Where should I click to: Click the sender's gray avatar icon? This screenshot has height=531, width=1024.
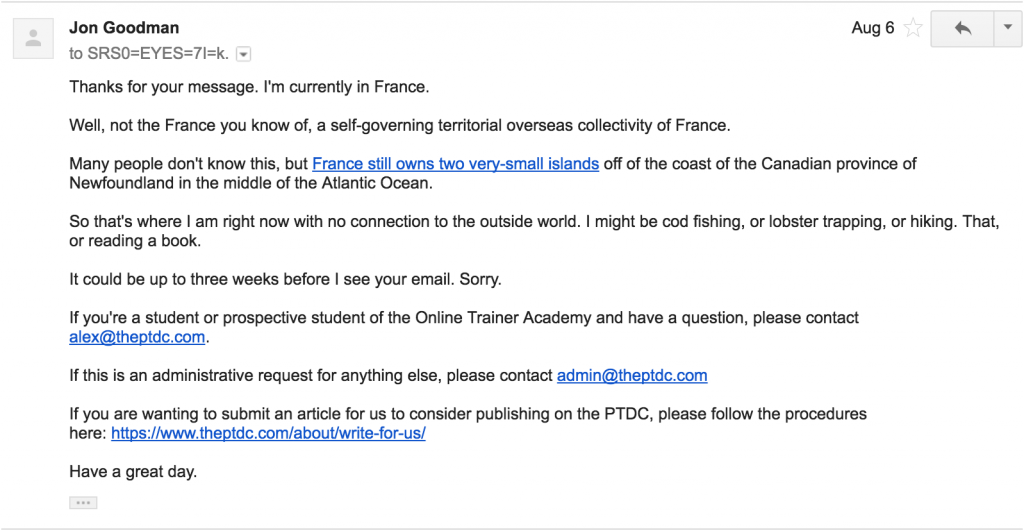tap(33, 39)
